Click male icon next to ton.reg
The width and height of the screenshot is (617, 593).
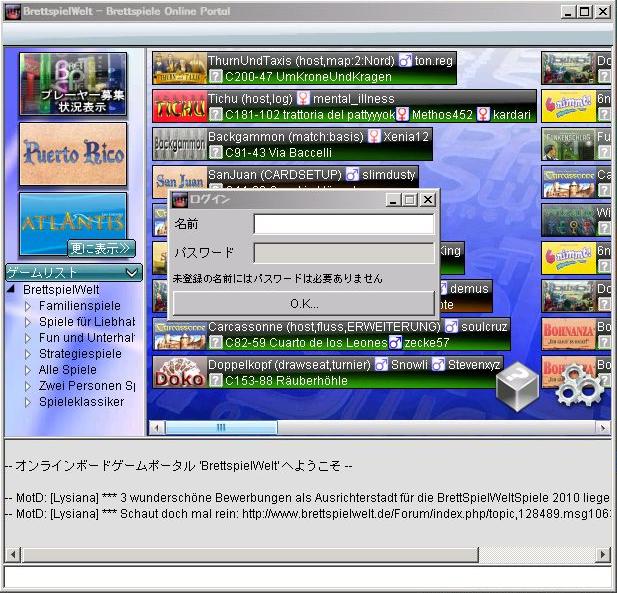[x=405, y=60]
